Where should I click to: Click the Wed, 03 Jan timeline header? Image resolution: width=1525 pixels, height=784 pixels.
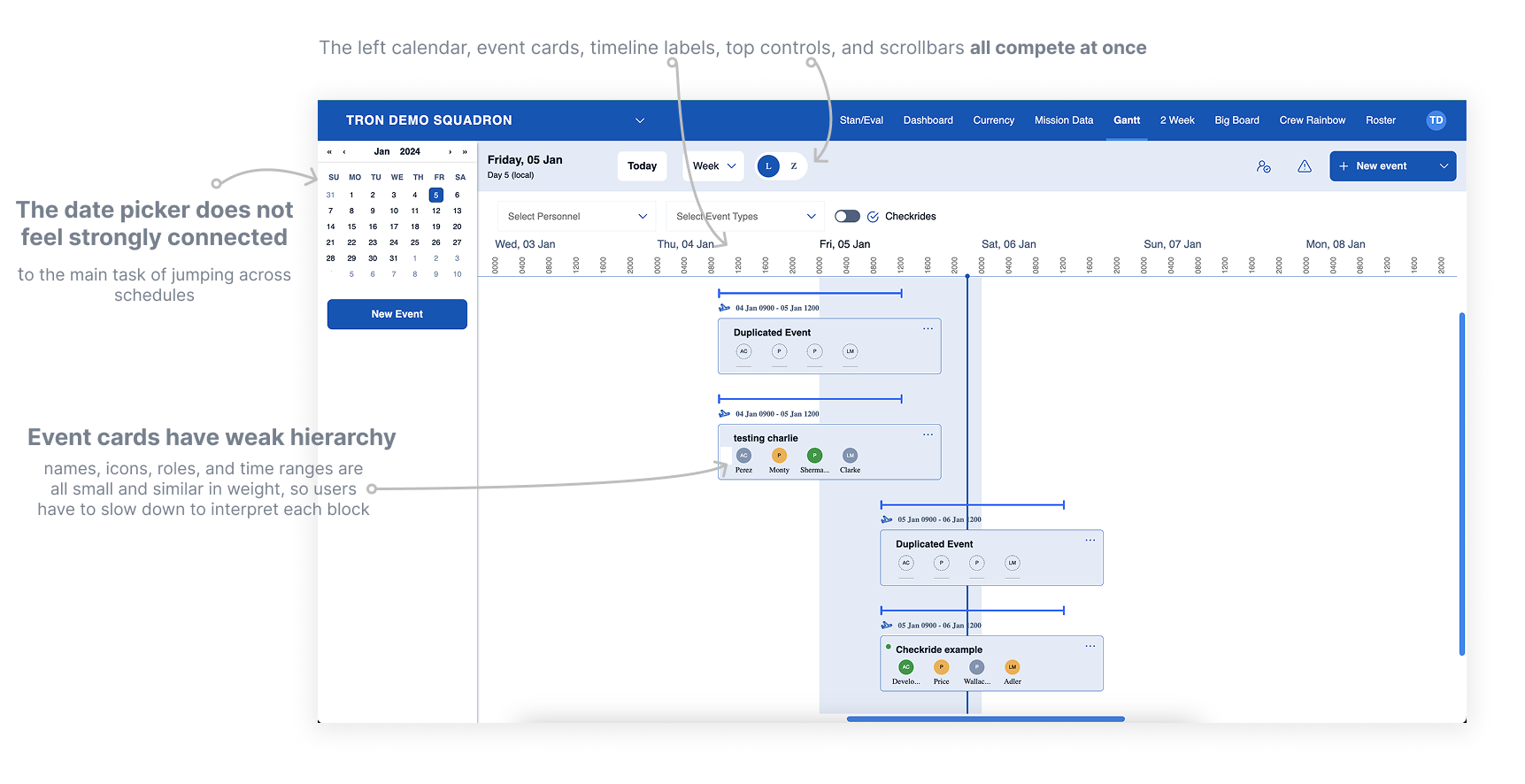(525, 244)
